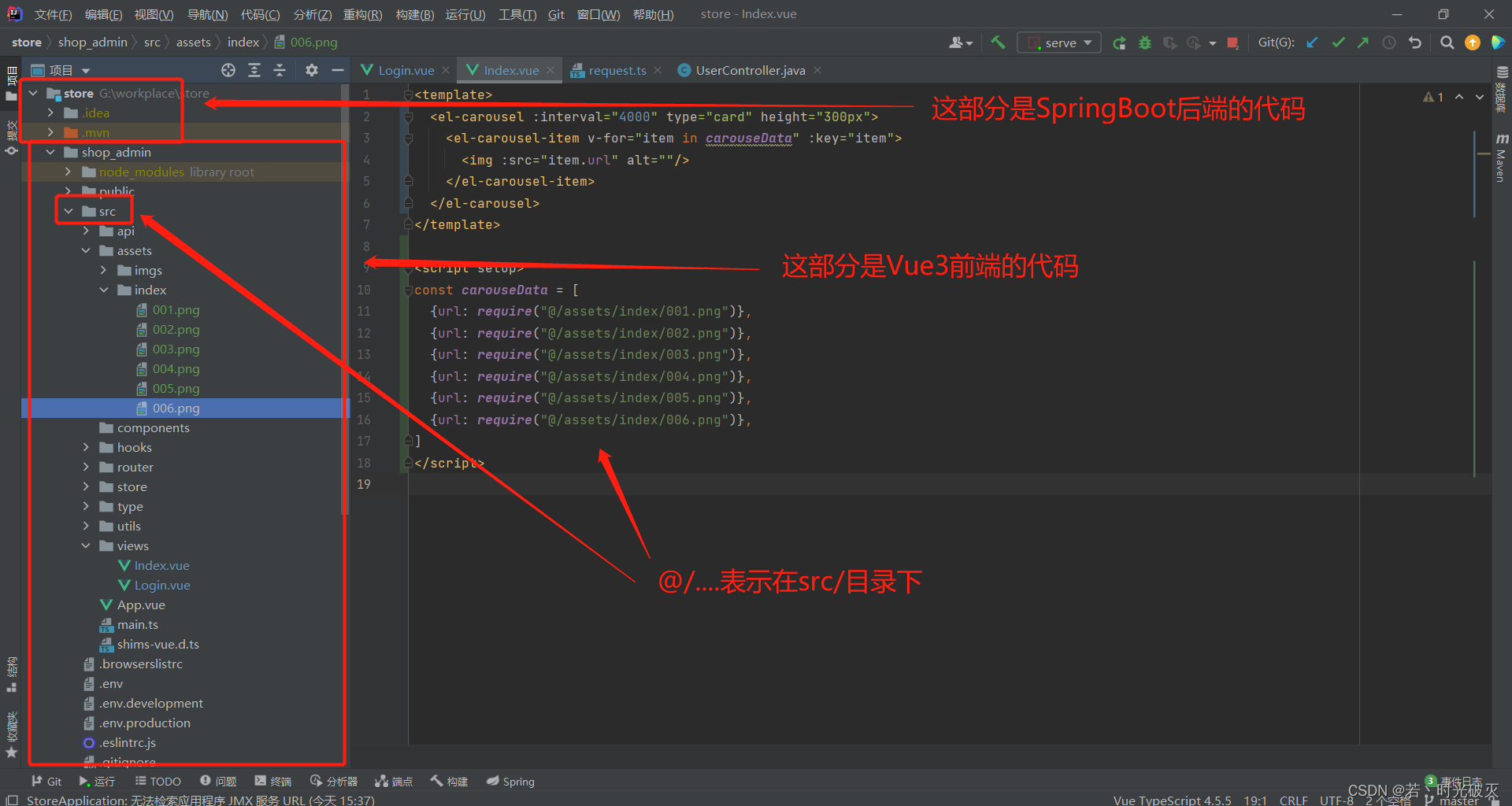Select .env.development file

pos(150,703)
